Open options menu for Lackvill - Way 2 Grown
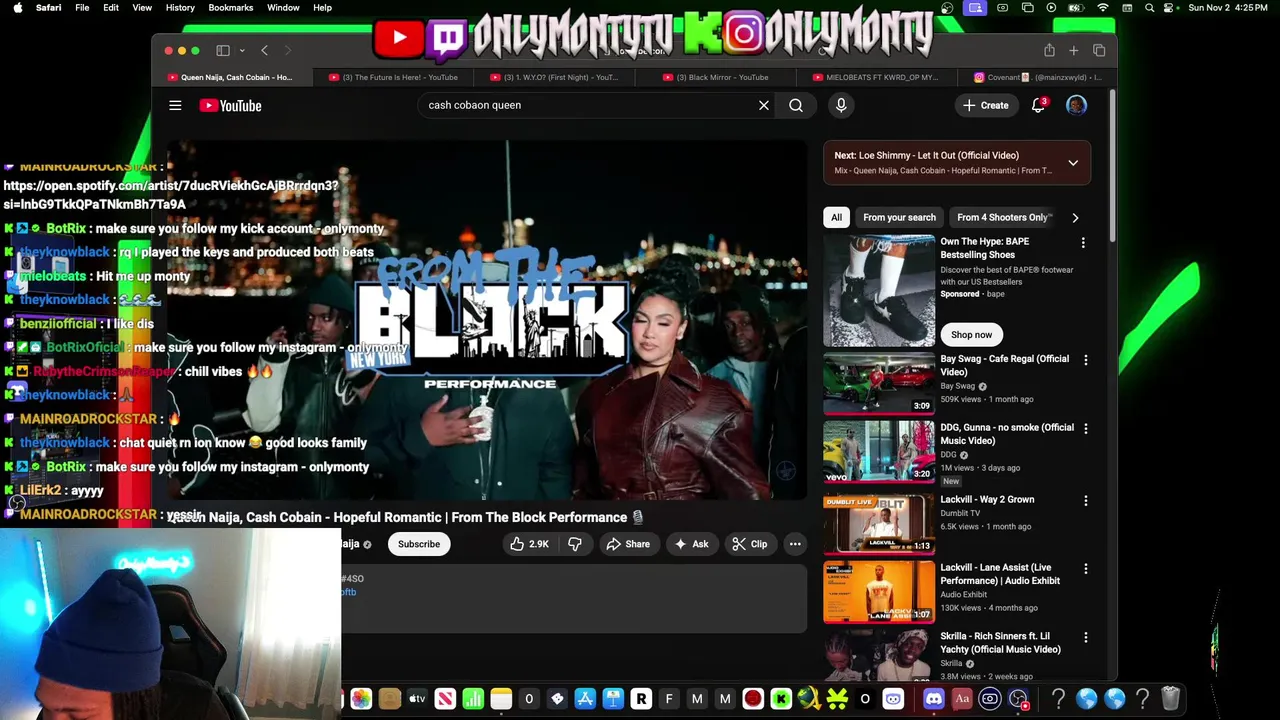Image resolution: width=1280 pixels, height=720 pixels. 1085,500
